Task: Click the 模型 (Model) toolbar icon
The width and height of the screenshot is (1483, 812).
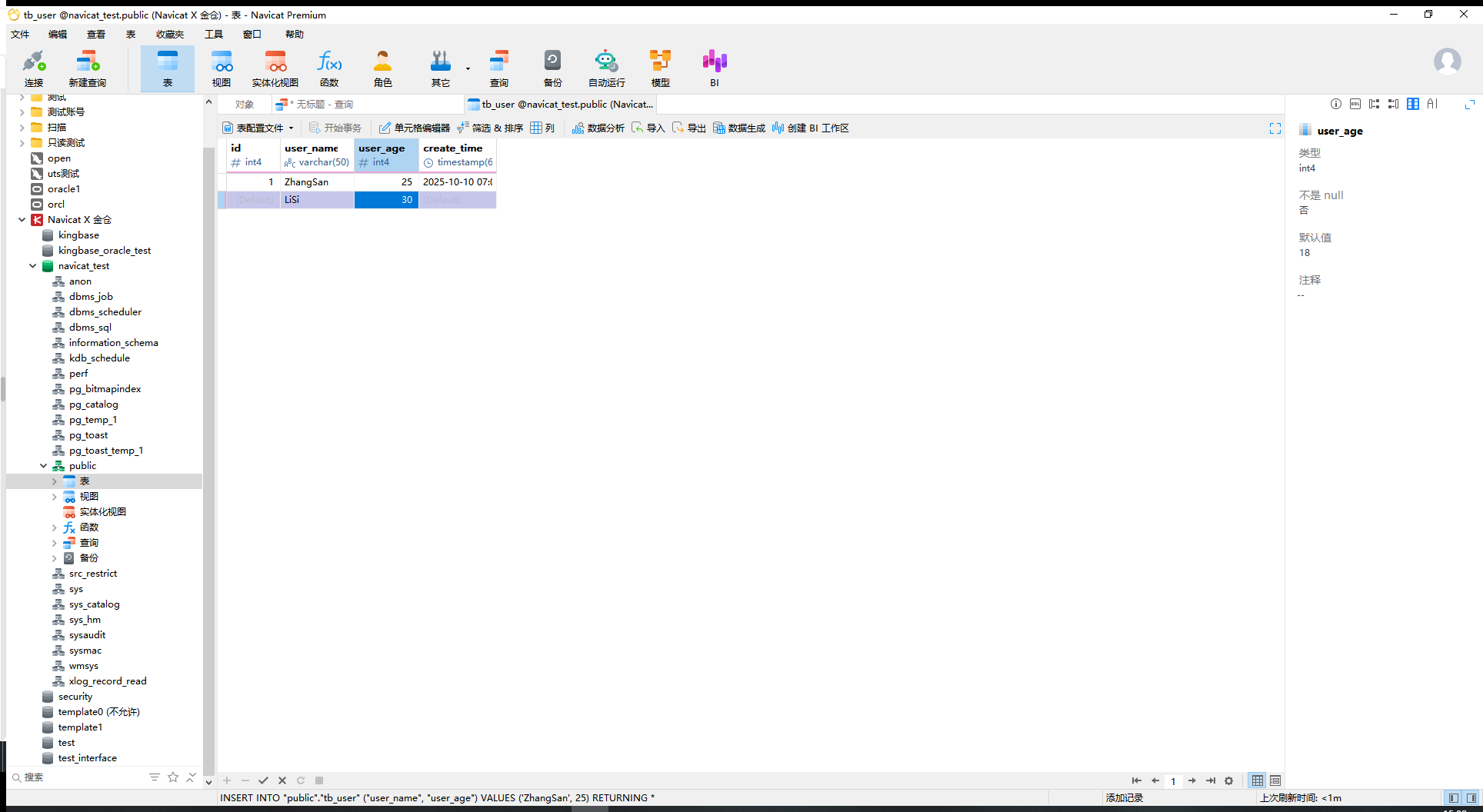Action: (661, 68)
